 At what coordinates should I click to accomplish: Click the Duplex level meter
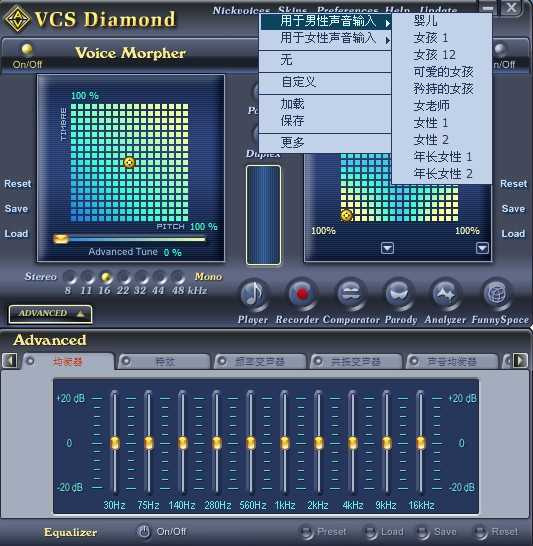pos(263,215)
